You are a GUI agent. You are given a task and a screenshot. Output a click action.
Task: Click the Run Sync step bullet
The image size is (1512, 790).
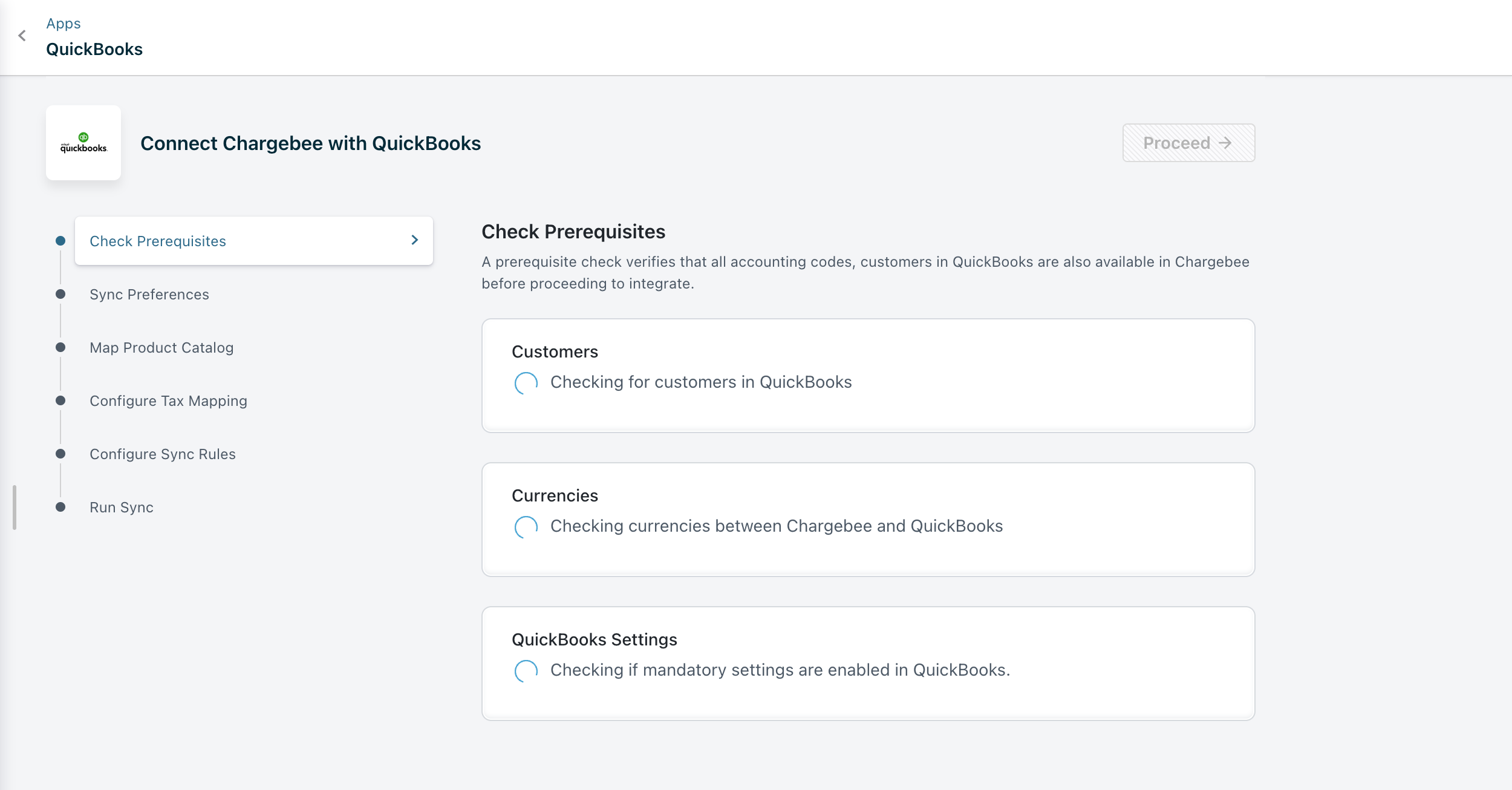click(60, 507)
